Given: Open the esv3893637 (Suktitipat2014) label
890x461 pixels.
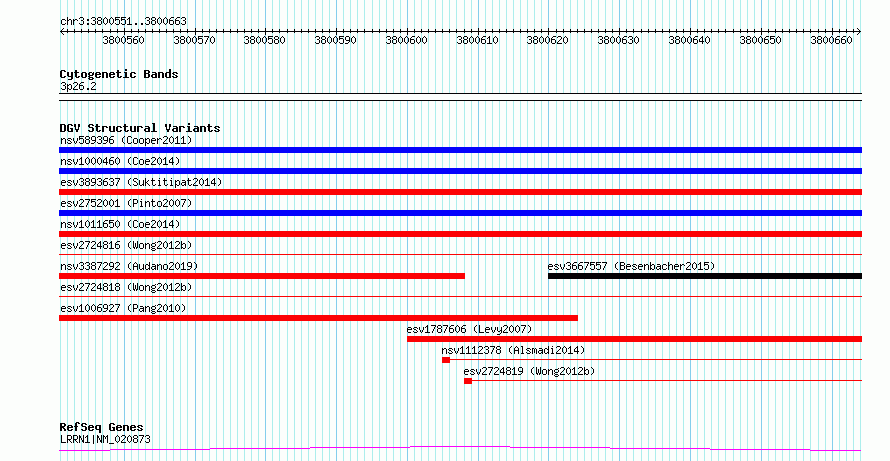Looking at the screenshot, I should click(141, 182).
